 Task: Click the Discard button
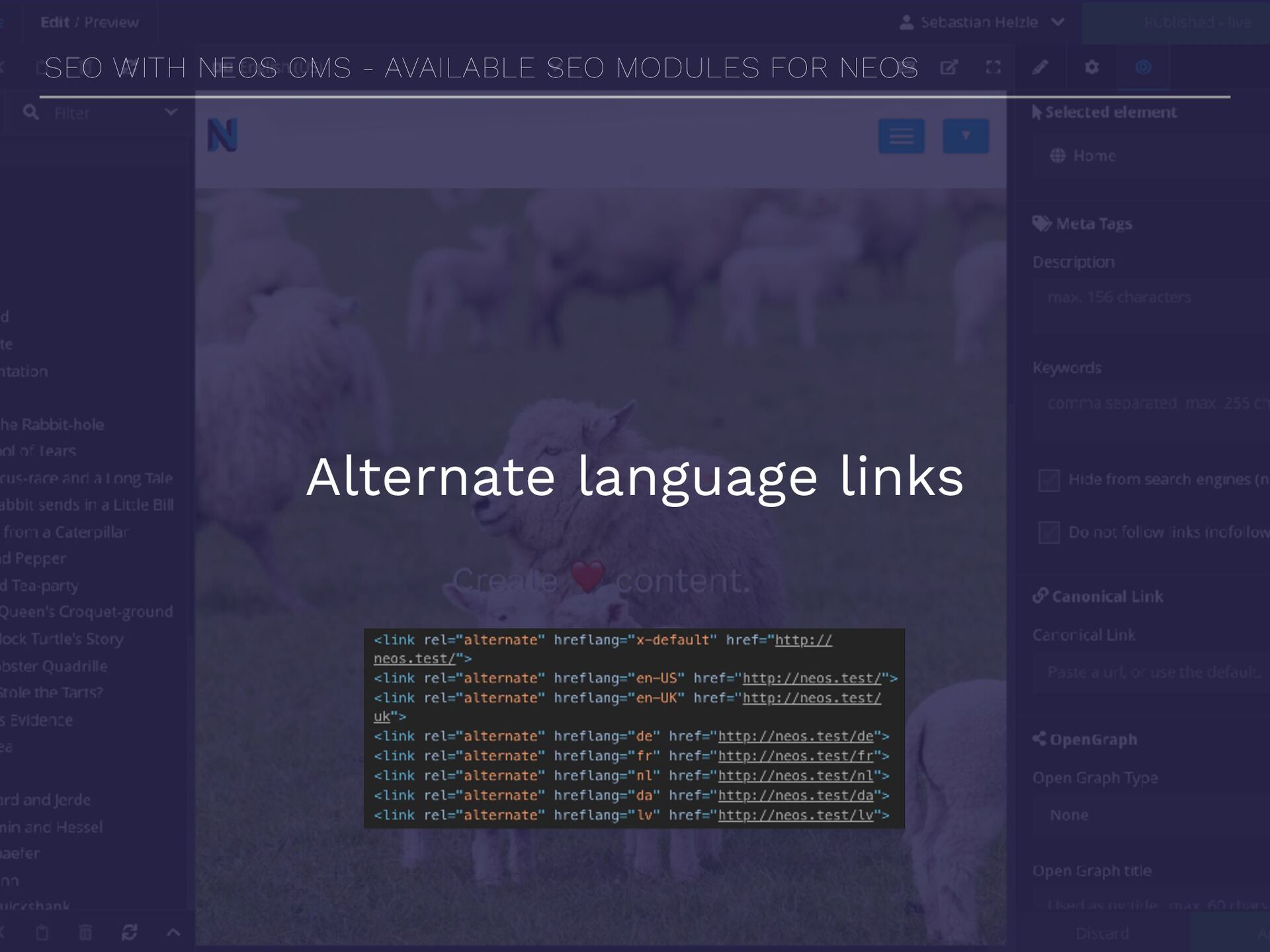(x=1102, y=933)
